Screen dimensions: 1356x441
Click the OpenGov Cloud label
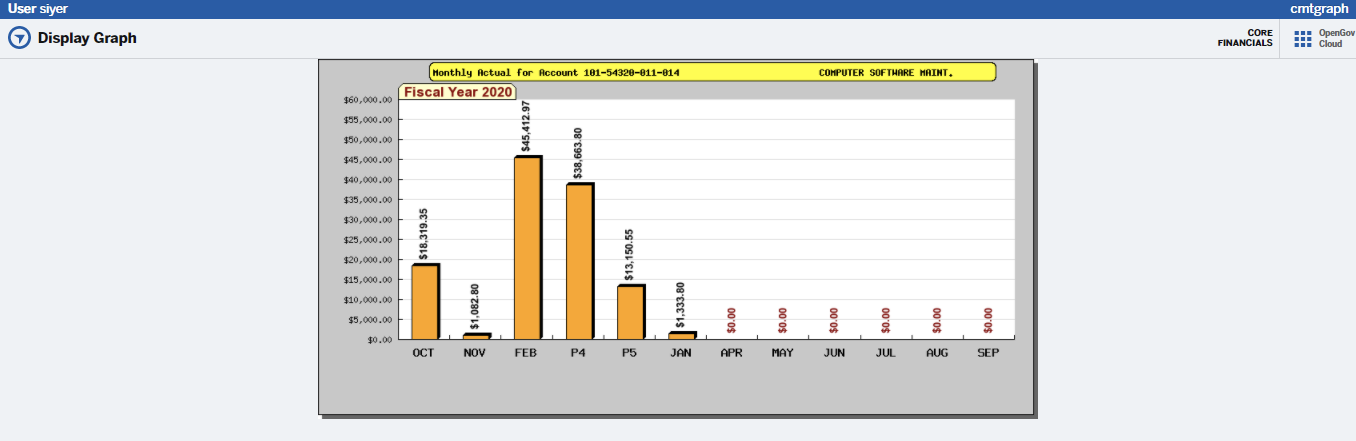click(x=1332, y=38)
